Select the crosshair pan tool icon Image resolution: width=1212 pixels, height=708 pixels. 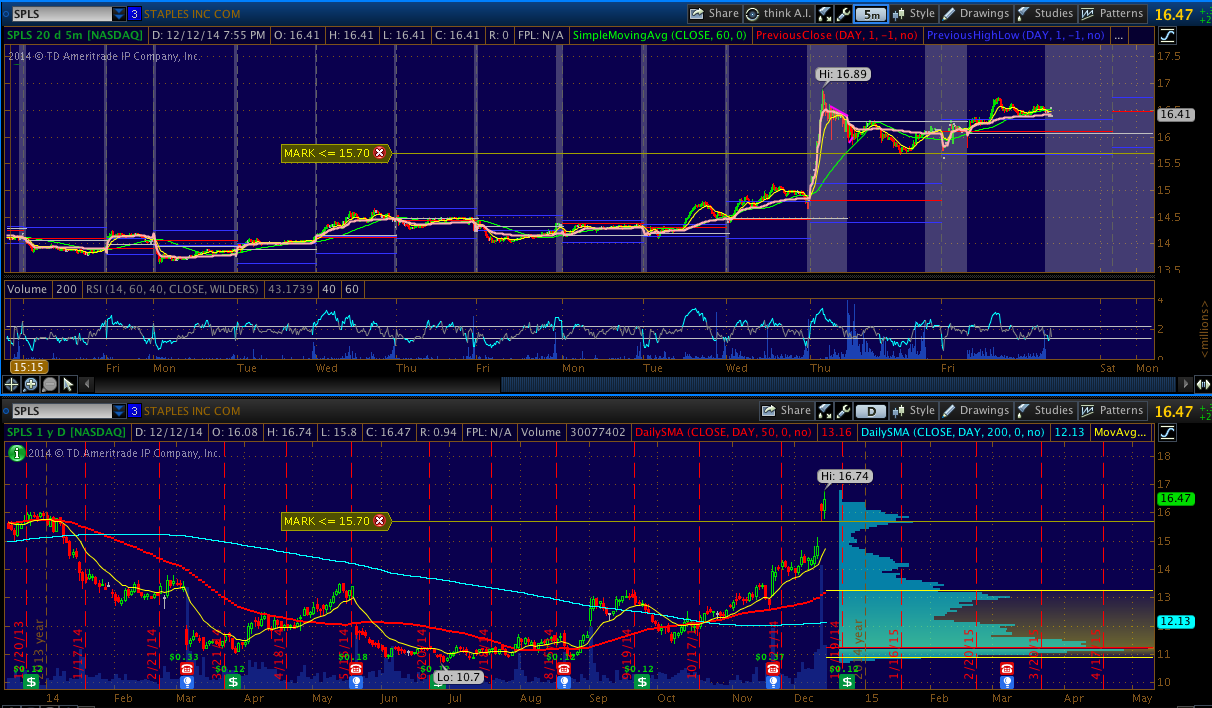[12, 384]
